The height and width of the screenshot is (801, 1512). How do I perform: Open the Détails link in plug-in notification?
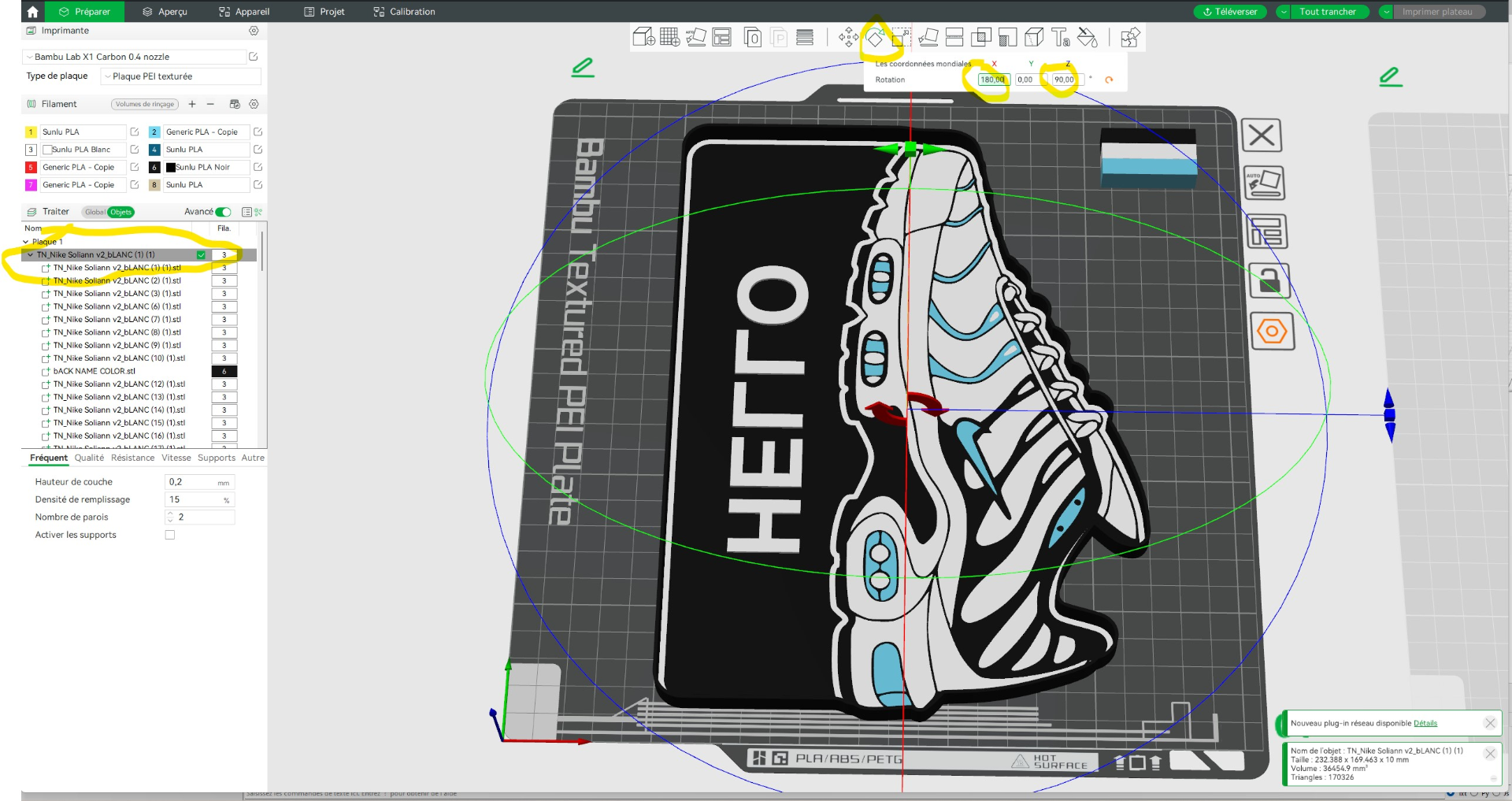pos(1425,723)
